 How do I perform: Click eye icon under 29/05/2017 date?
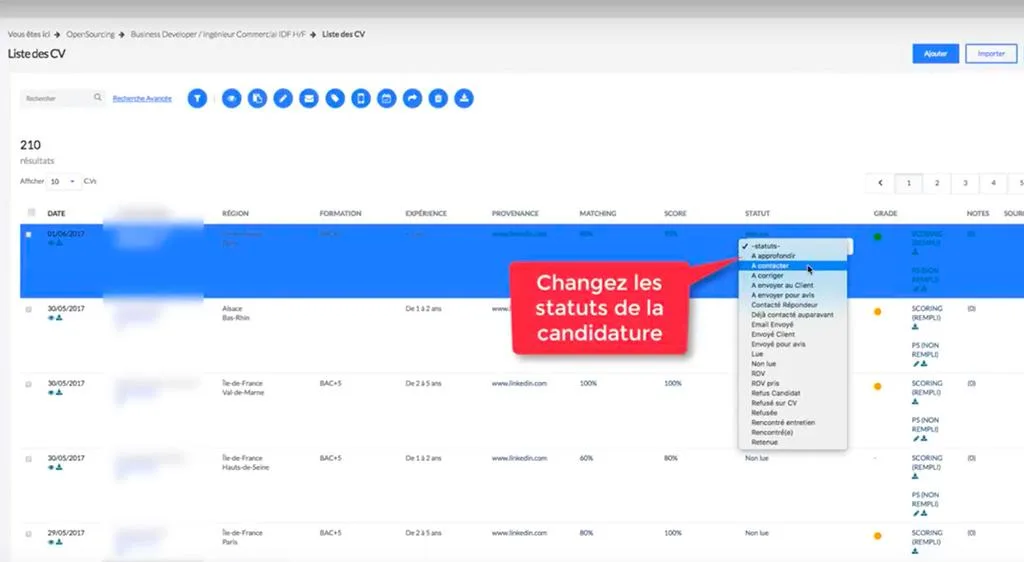(51, 542)
